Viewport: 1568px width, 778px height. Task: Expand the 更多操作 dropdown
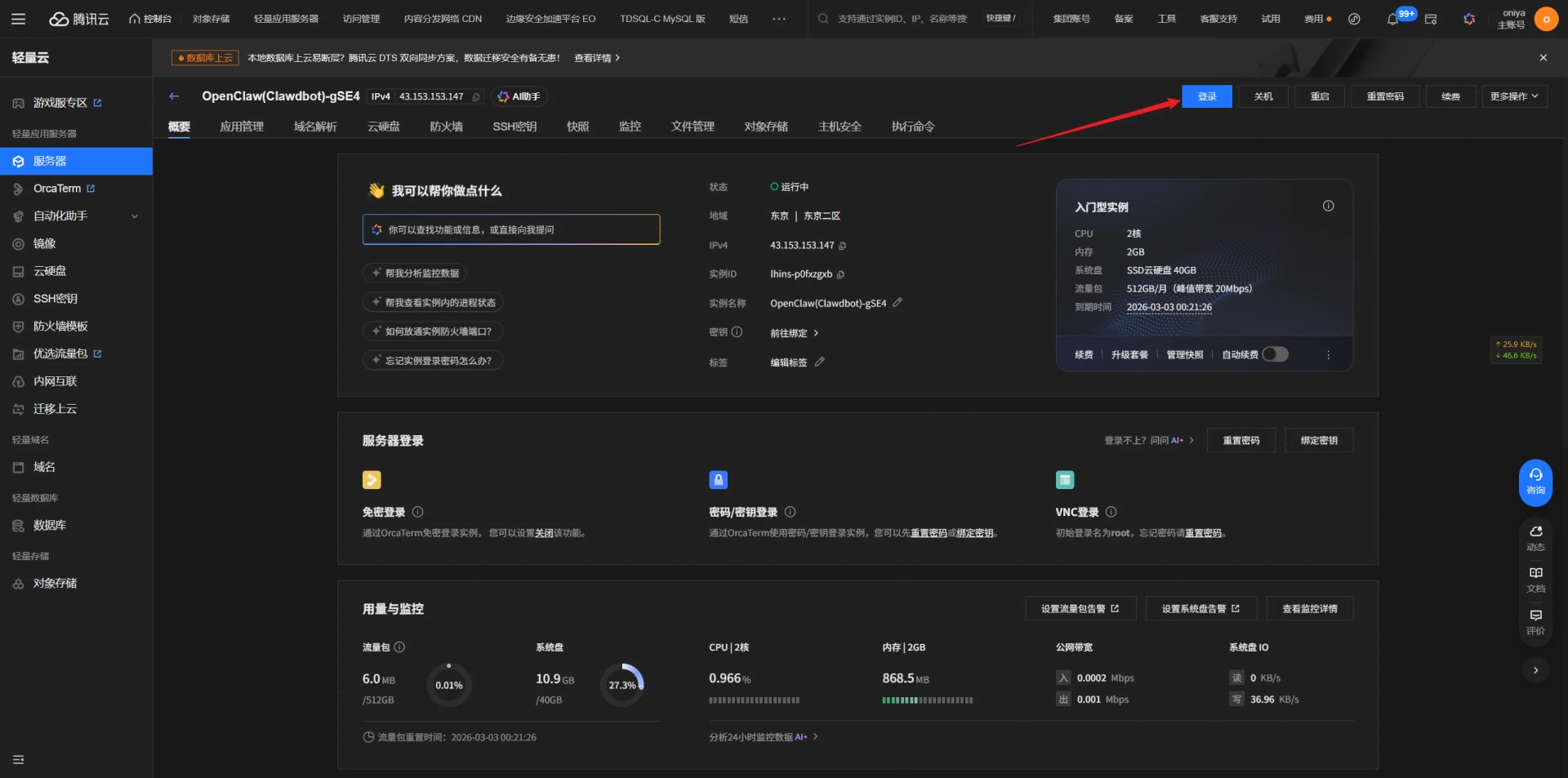pos(1513,96)
